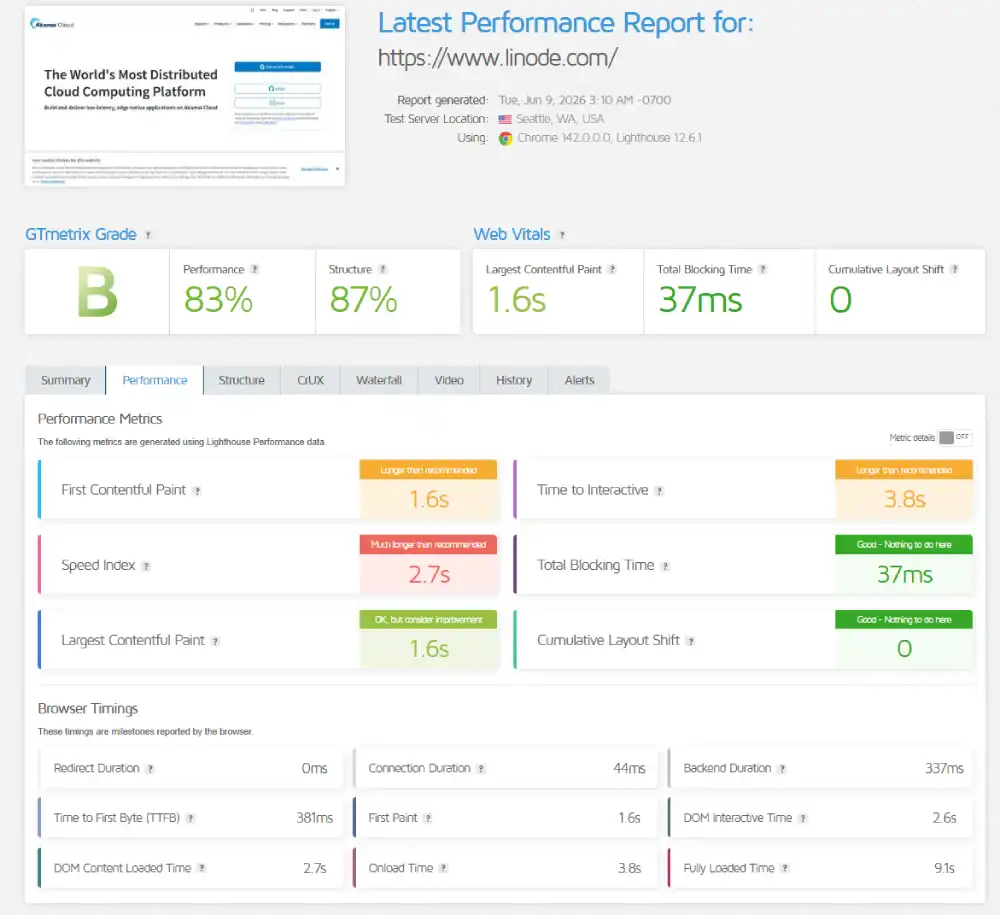
Task: Open the Video tab
Action: (x=449, y=381)
